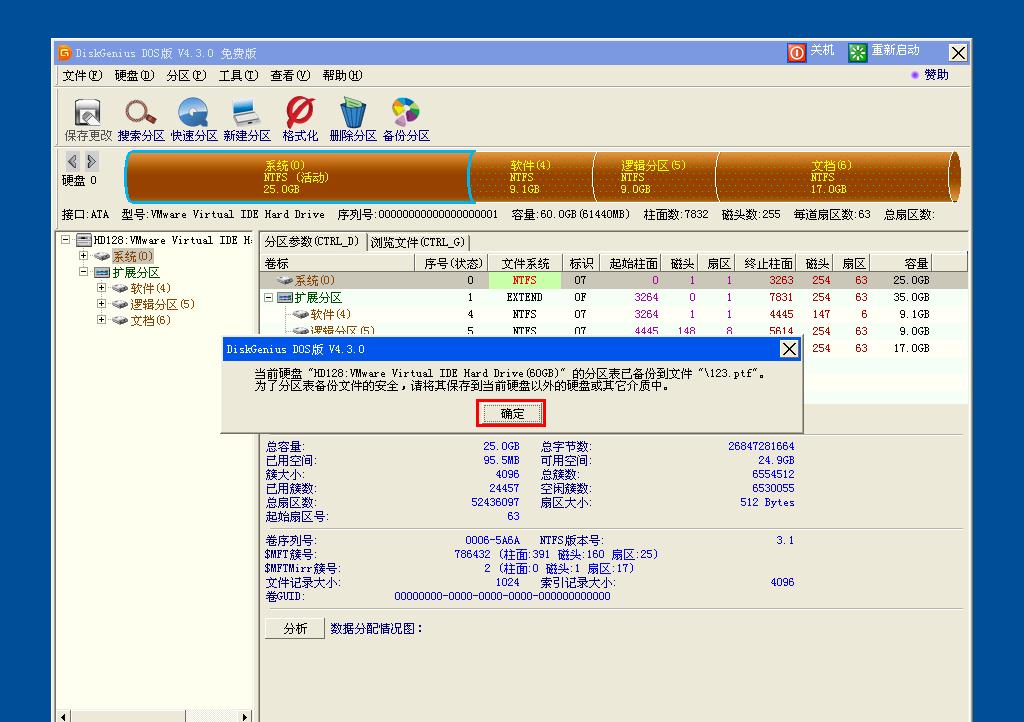Open the Search Partition (搜索分区) tool
Viewport: 1024px width, 722px height.
click(140, 112)
